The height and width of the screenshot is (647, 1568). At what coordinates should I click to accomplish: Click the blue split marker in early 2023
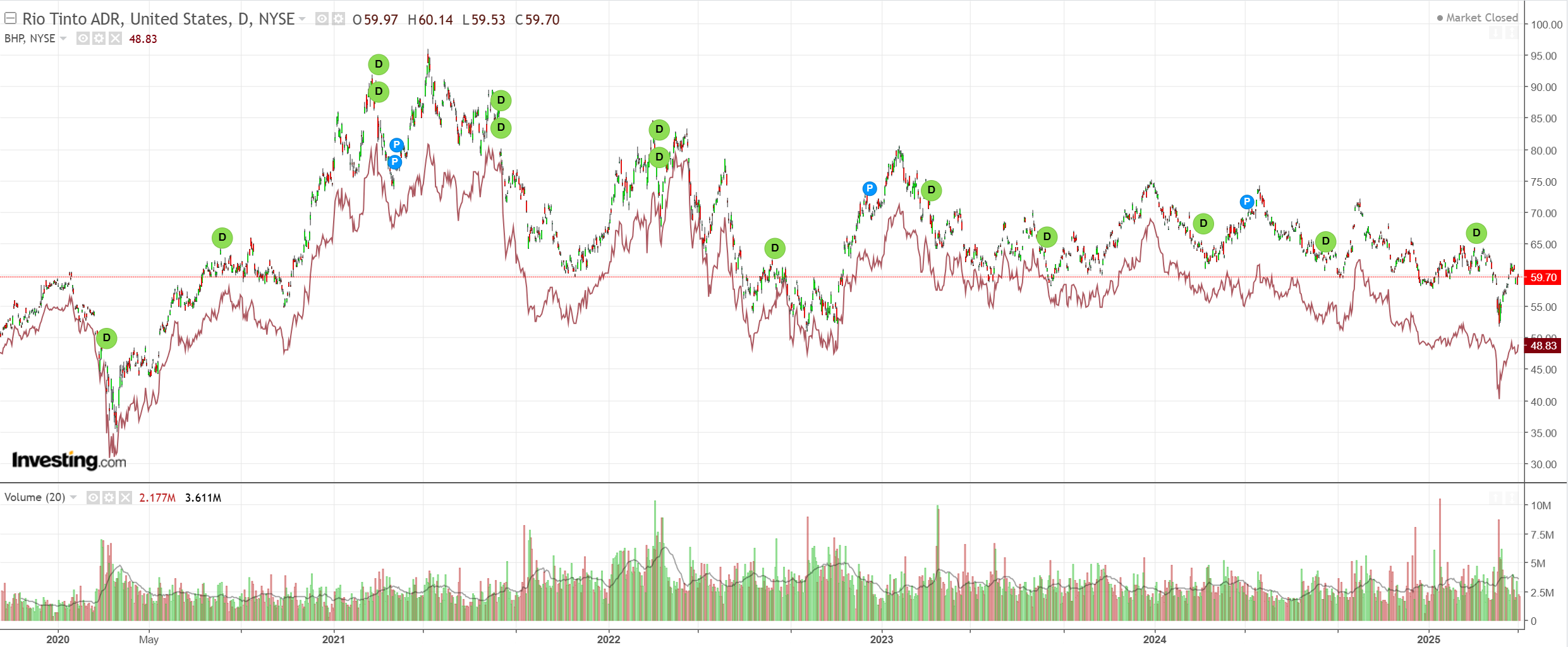point(870,188)
